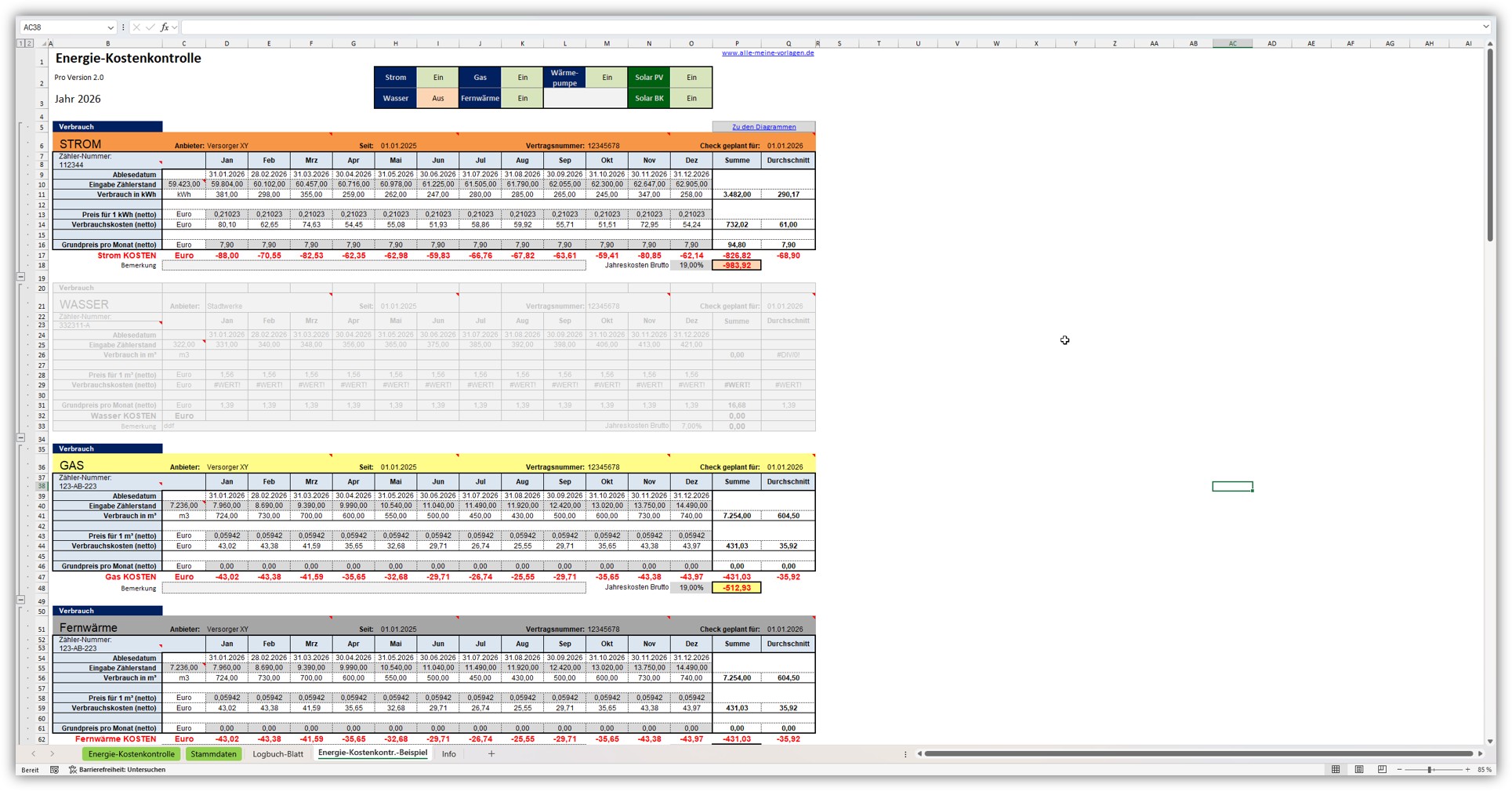Screen dimensions: 1512x791
Task: Open the www.alle-meine-vorlagen.de hyperlink
Action: (767, 53)
